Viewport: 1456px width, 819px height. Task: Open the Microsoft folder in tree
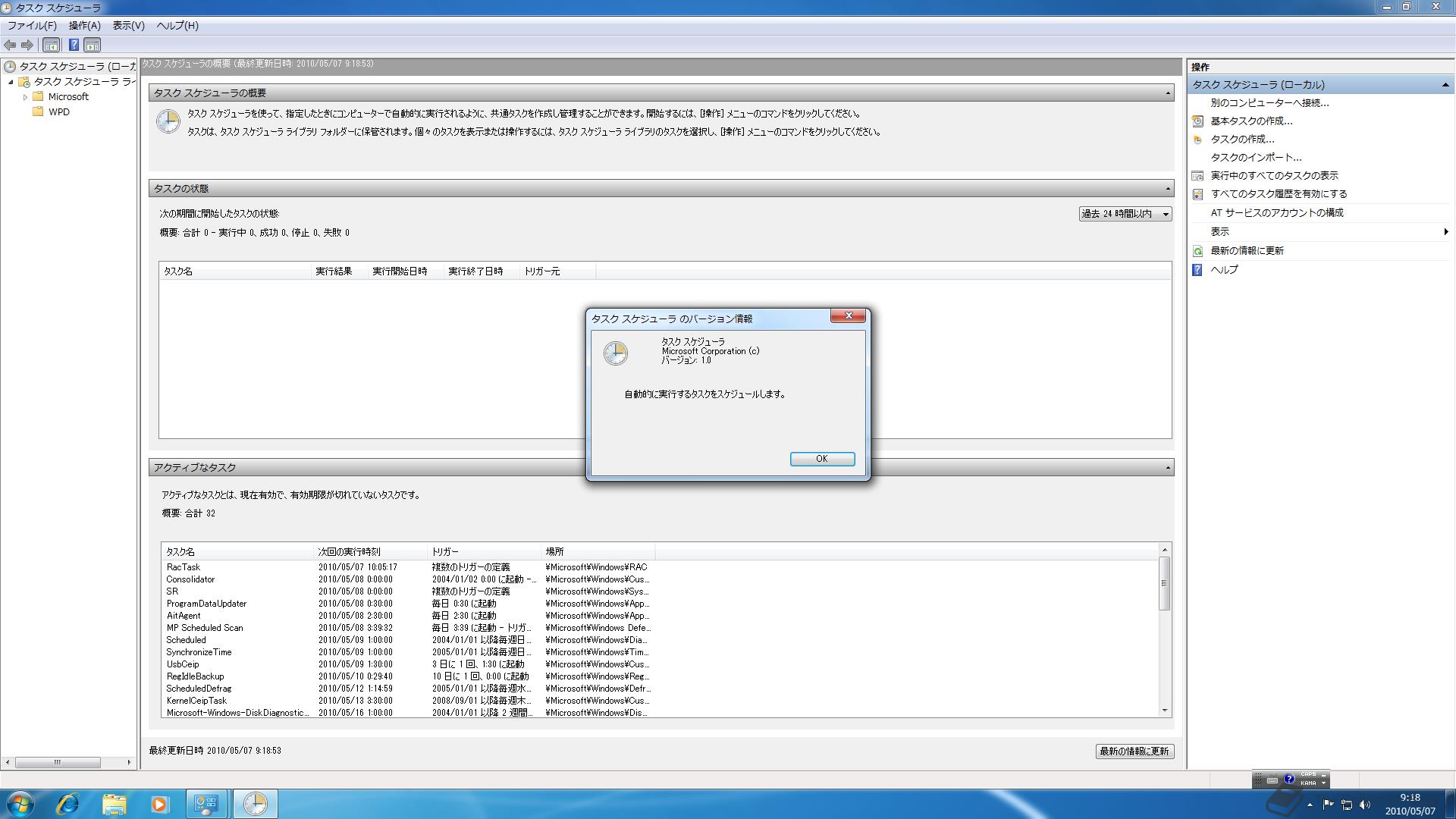pos(68,97)
